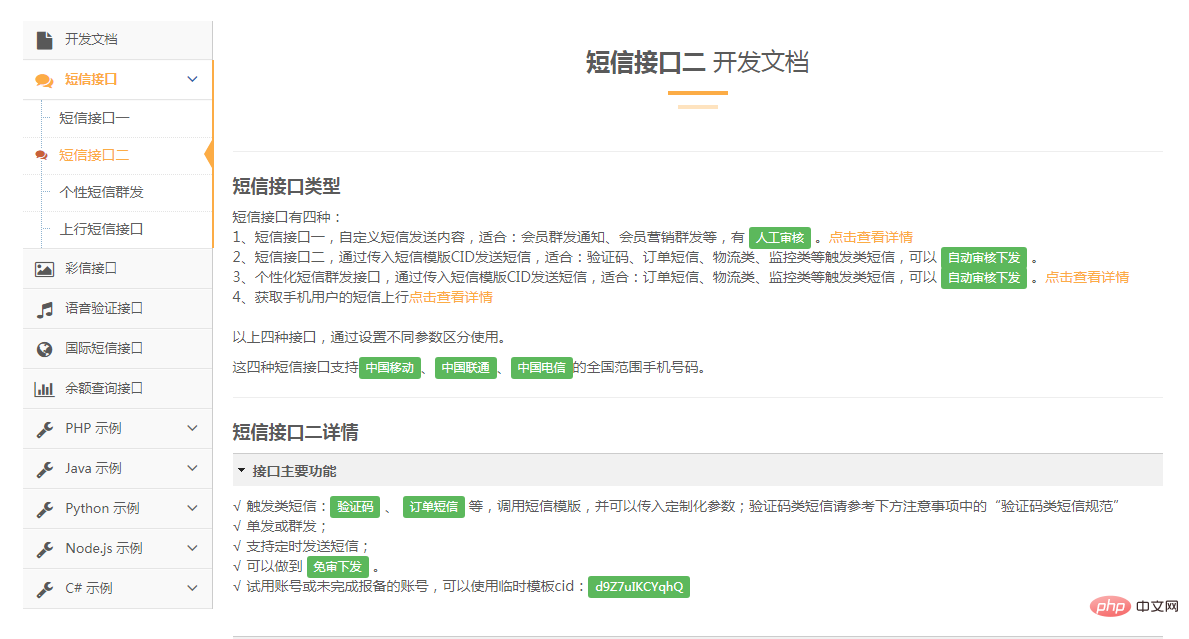Click the 验证码 green badge

(355, 506)
